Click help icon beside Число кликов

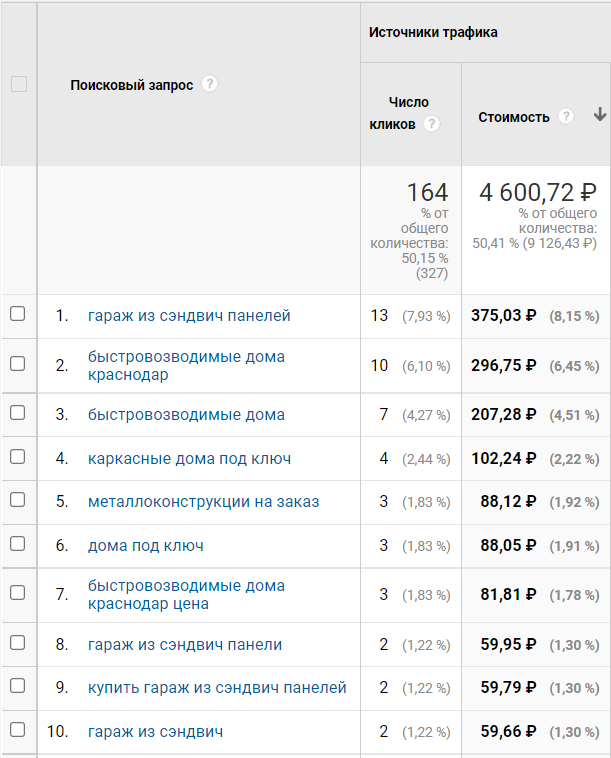click(432, 124)
